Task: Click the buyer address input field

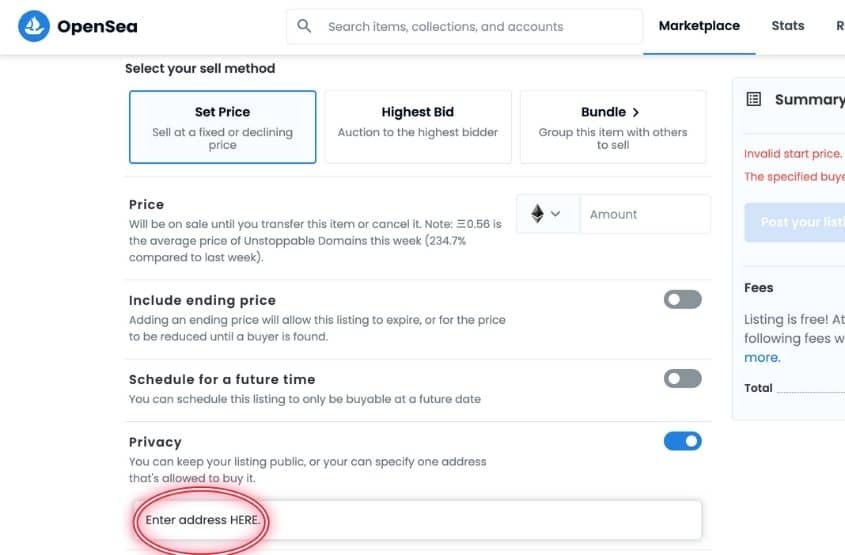Action: [418, 520]
